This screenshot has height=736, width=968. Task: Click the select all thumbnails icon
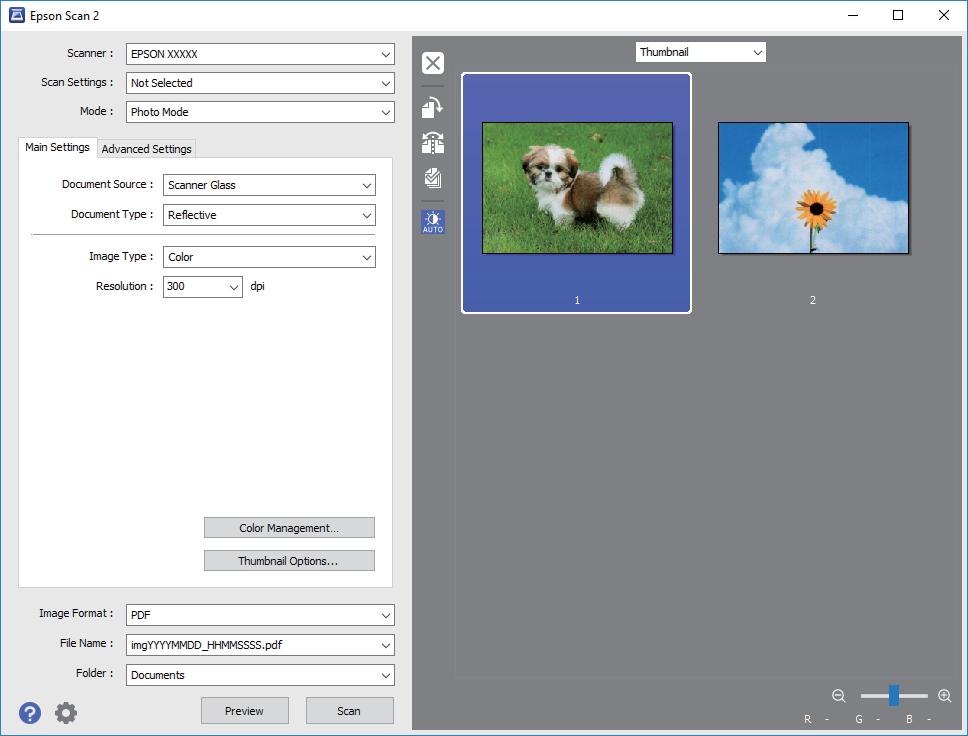pyautogui.click(x=433, y=178)
